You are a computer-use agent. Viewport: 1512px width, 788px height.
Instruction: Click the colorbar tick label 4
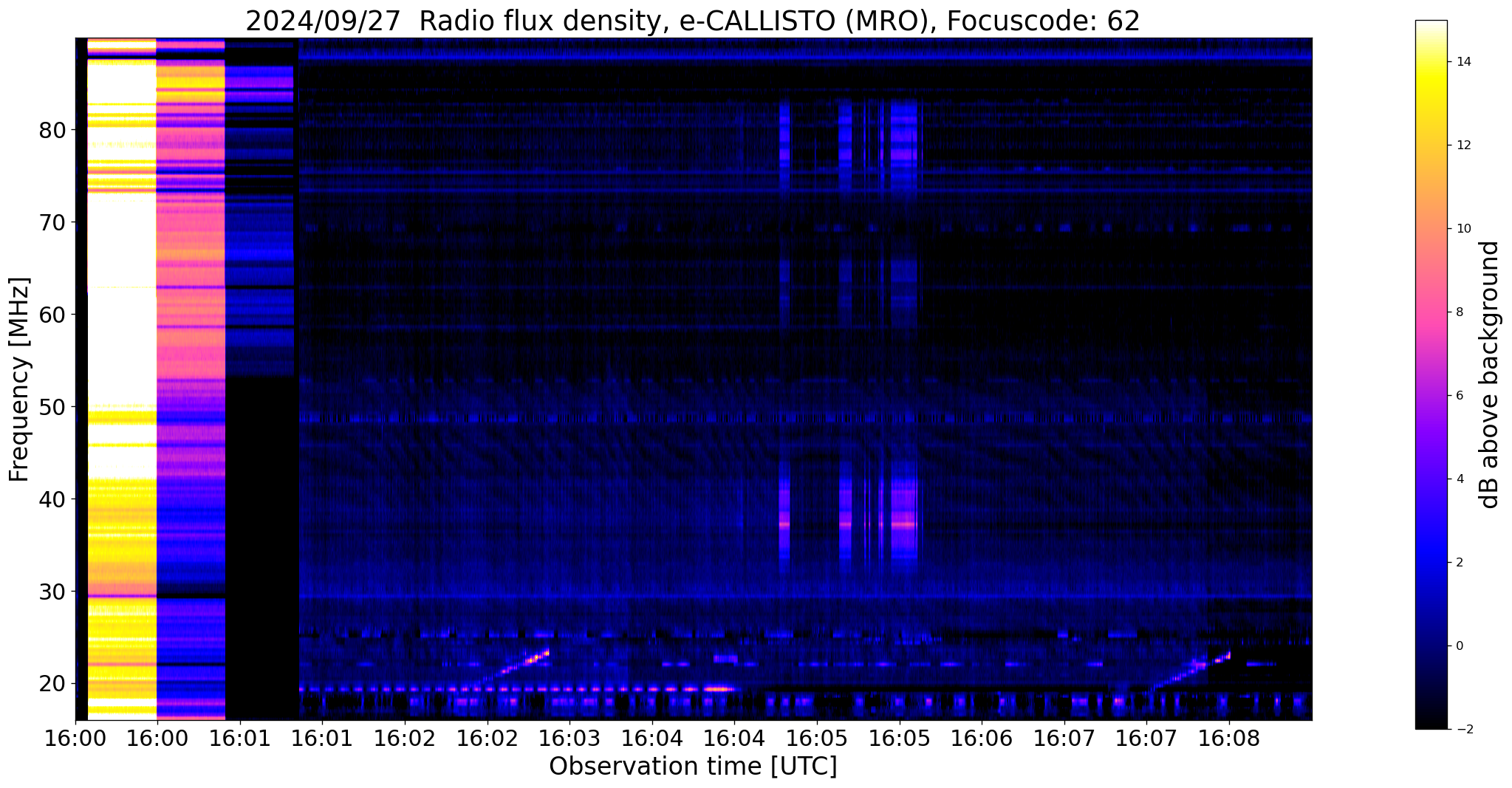(x=1459, y=479)
